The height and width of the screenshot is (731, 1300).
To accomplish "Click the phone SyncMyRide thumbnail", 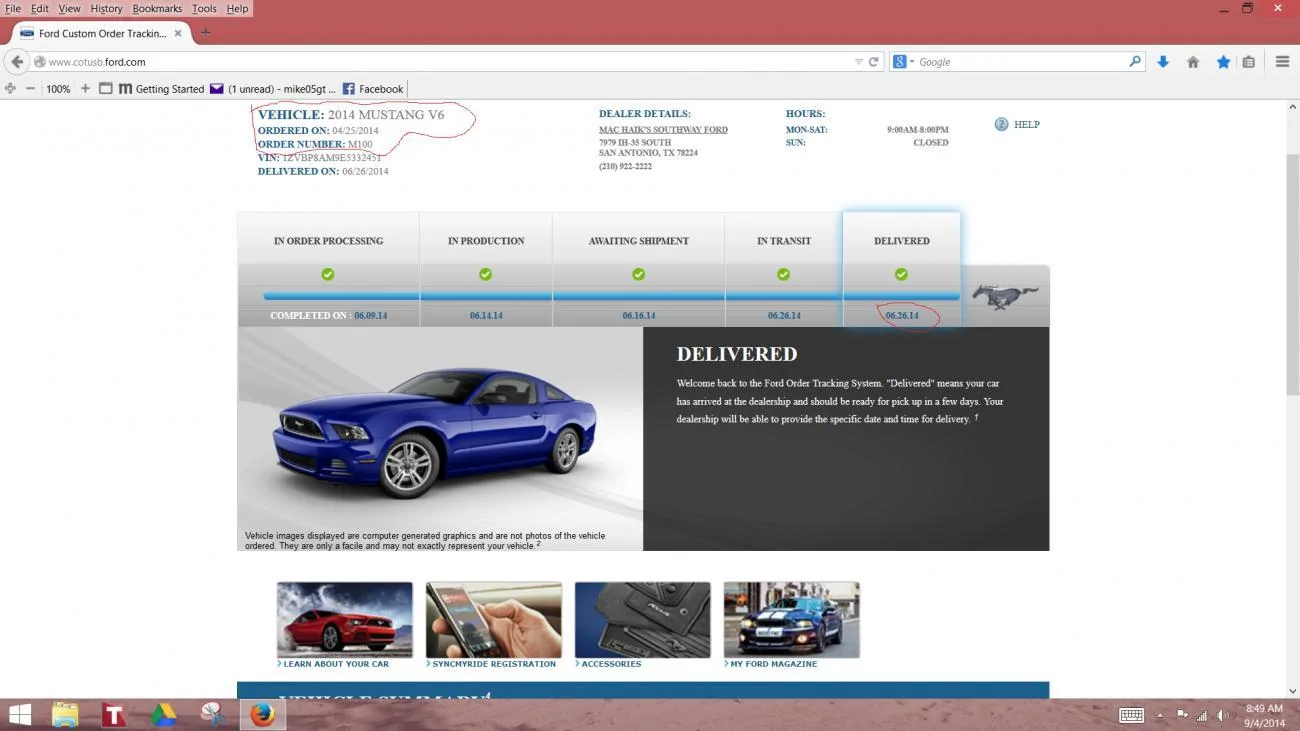I will pyautogui.click(x=494, y=620).
